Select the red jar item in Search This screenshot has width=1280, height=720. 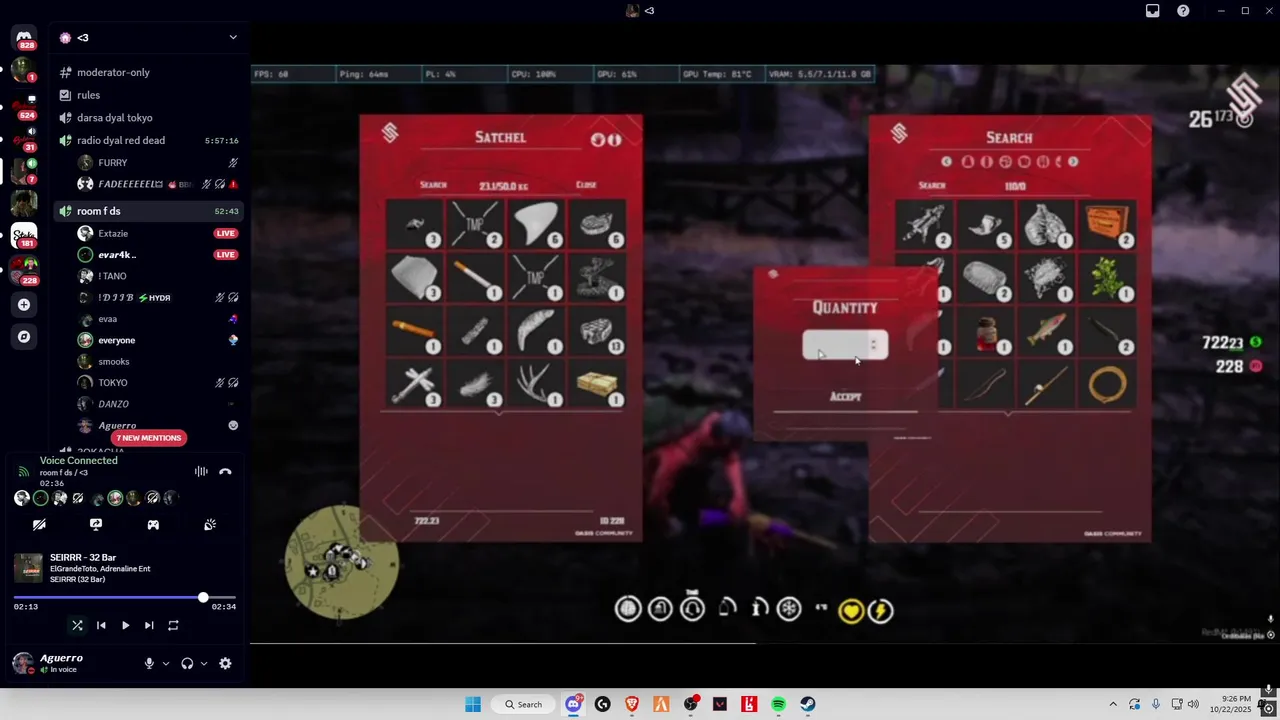pyautogui.click(x=985, y=331)
